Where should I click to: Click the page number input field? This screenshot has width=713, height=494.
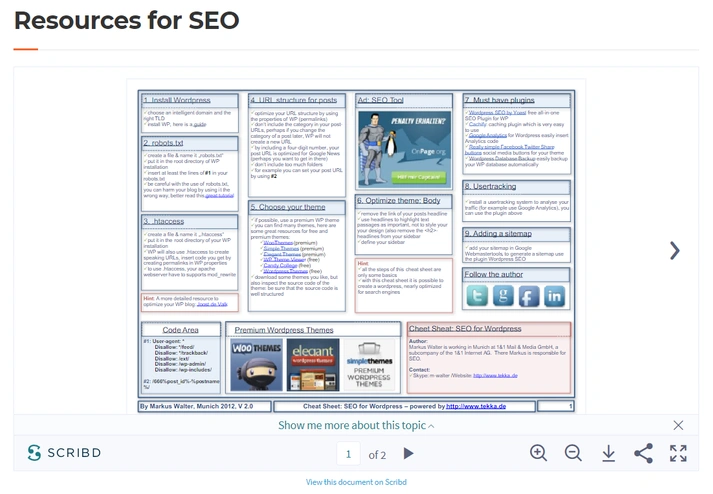(x=348, y=453)
